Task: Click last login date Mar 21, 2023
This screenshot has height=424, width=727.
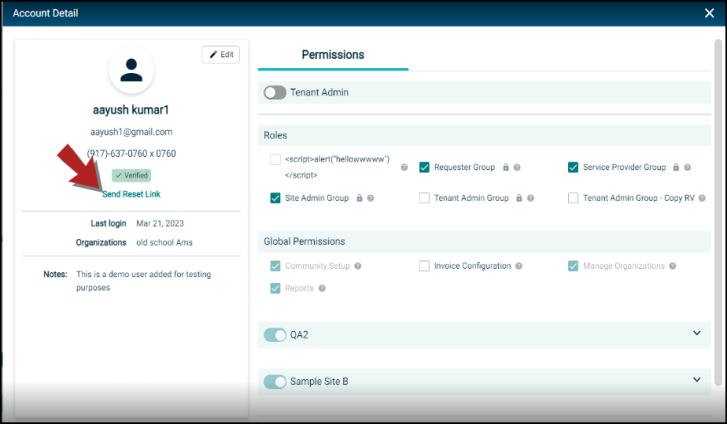Action: (x=160, y=224)
